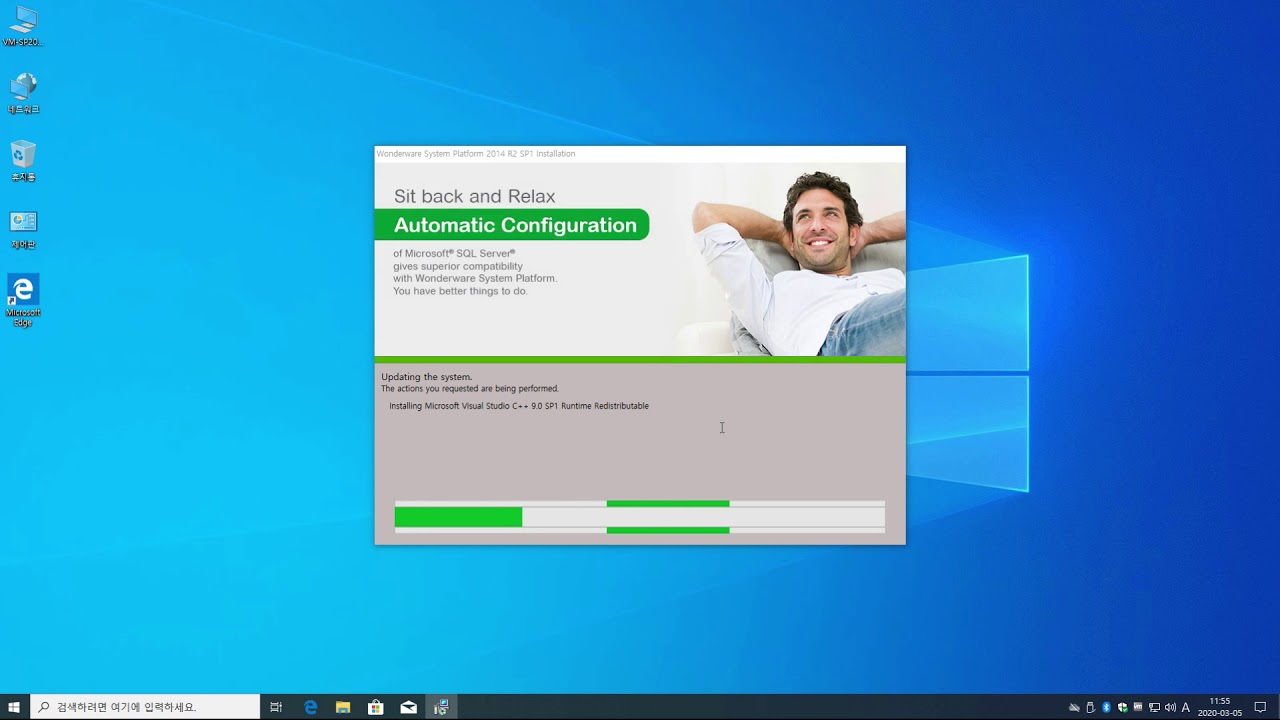The image size is (1280, 720).
Task: Launch Edge from the taskbar
Action: [x=310, y=707]
